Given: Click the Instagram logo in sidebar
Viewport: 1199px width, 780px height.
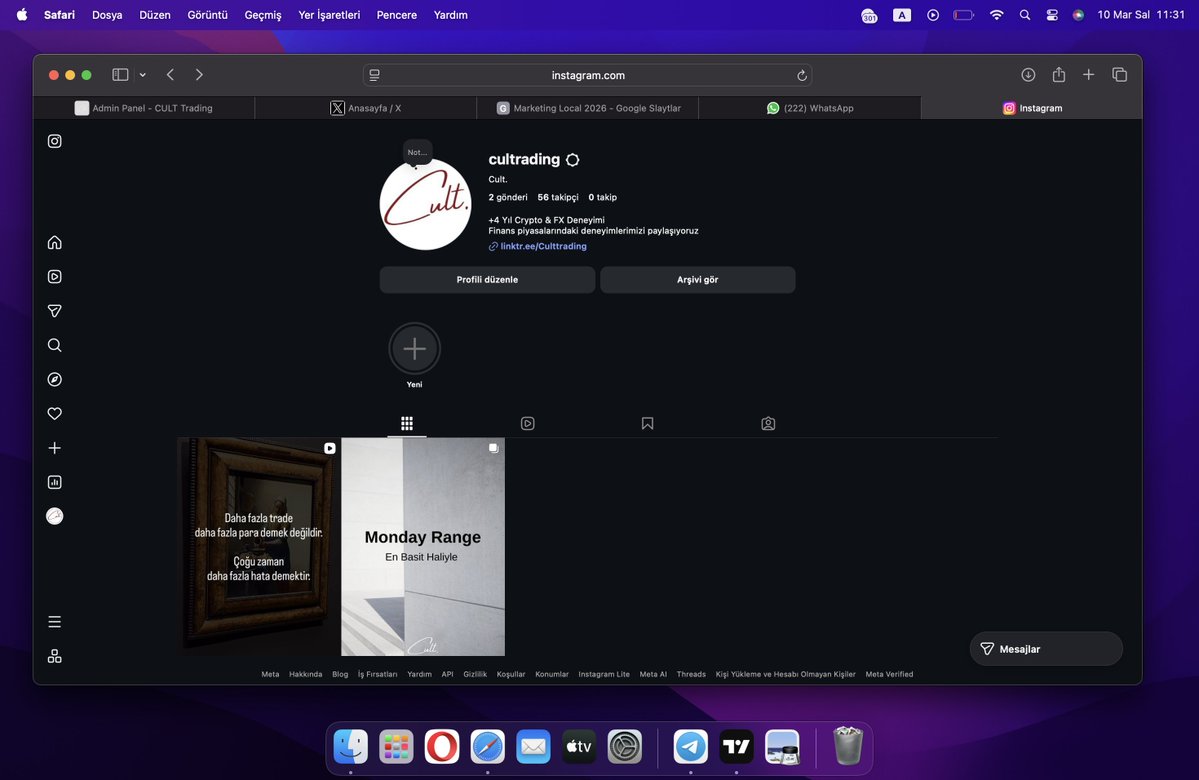Looking at the screenshot, I should tap(54, 141).
